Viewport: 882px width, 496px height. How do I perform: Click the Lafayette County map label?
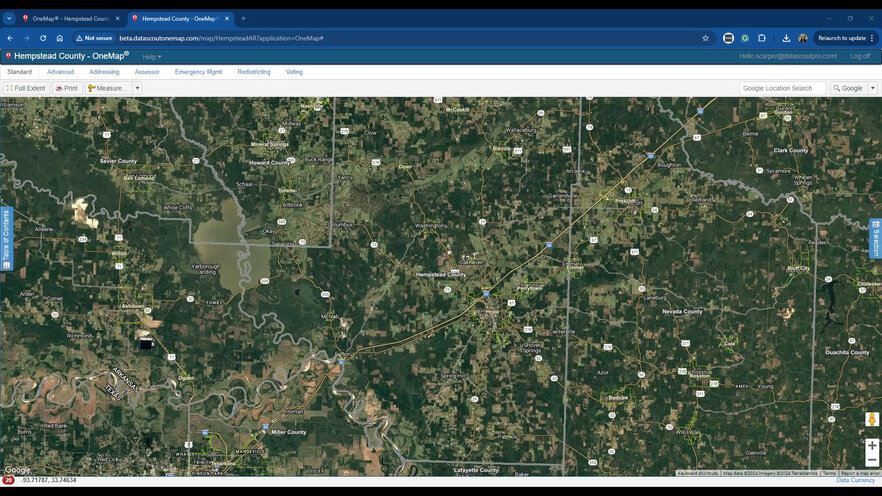[x=476, y=470]
